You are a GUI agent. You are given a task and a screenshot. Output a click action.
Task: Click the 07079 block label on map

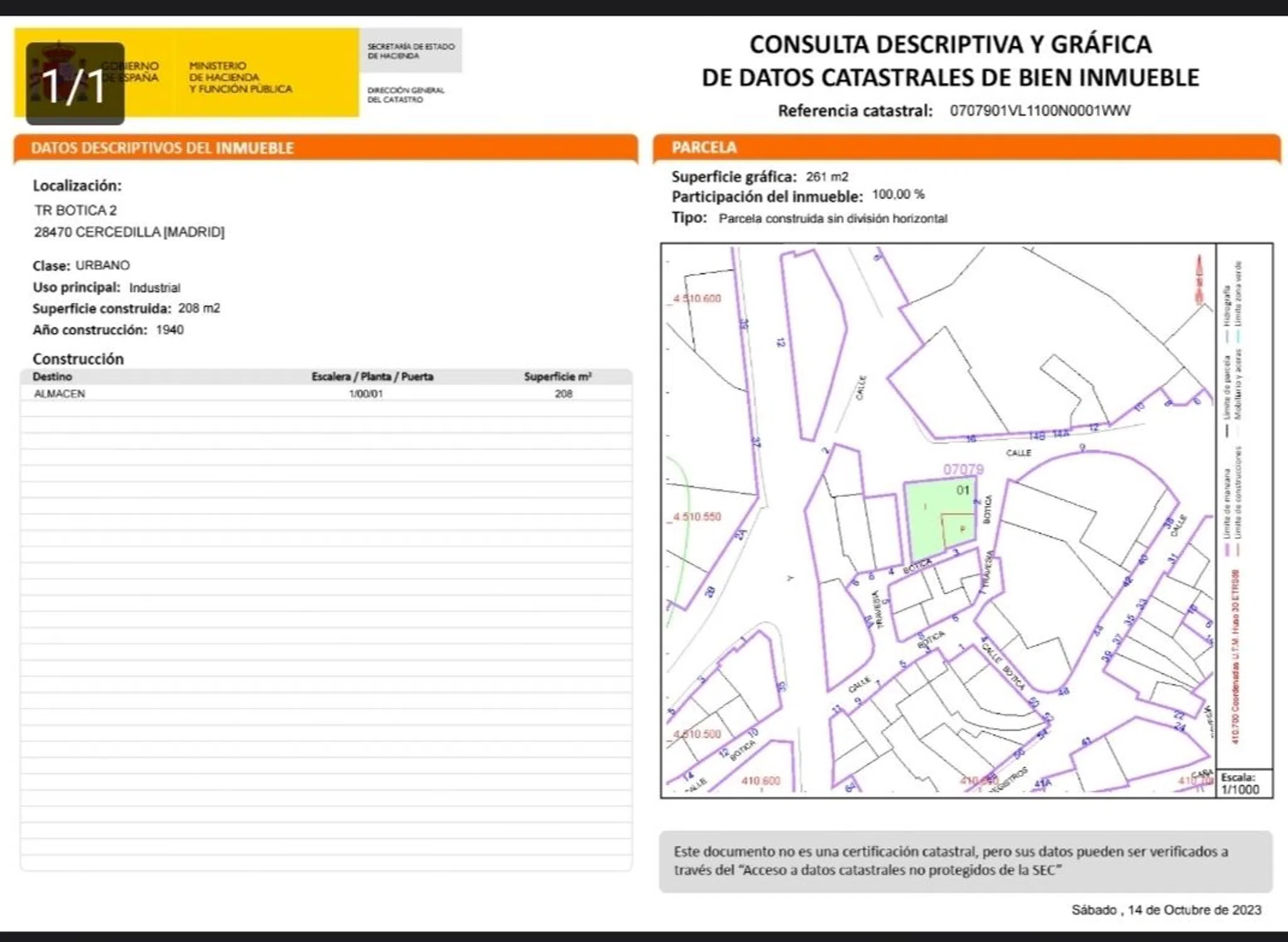pyautogui.click(x=963, y=470)
